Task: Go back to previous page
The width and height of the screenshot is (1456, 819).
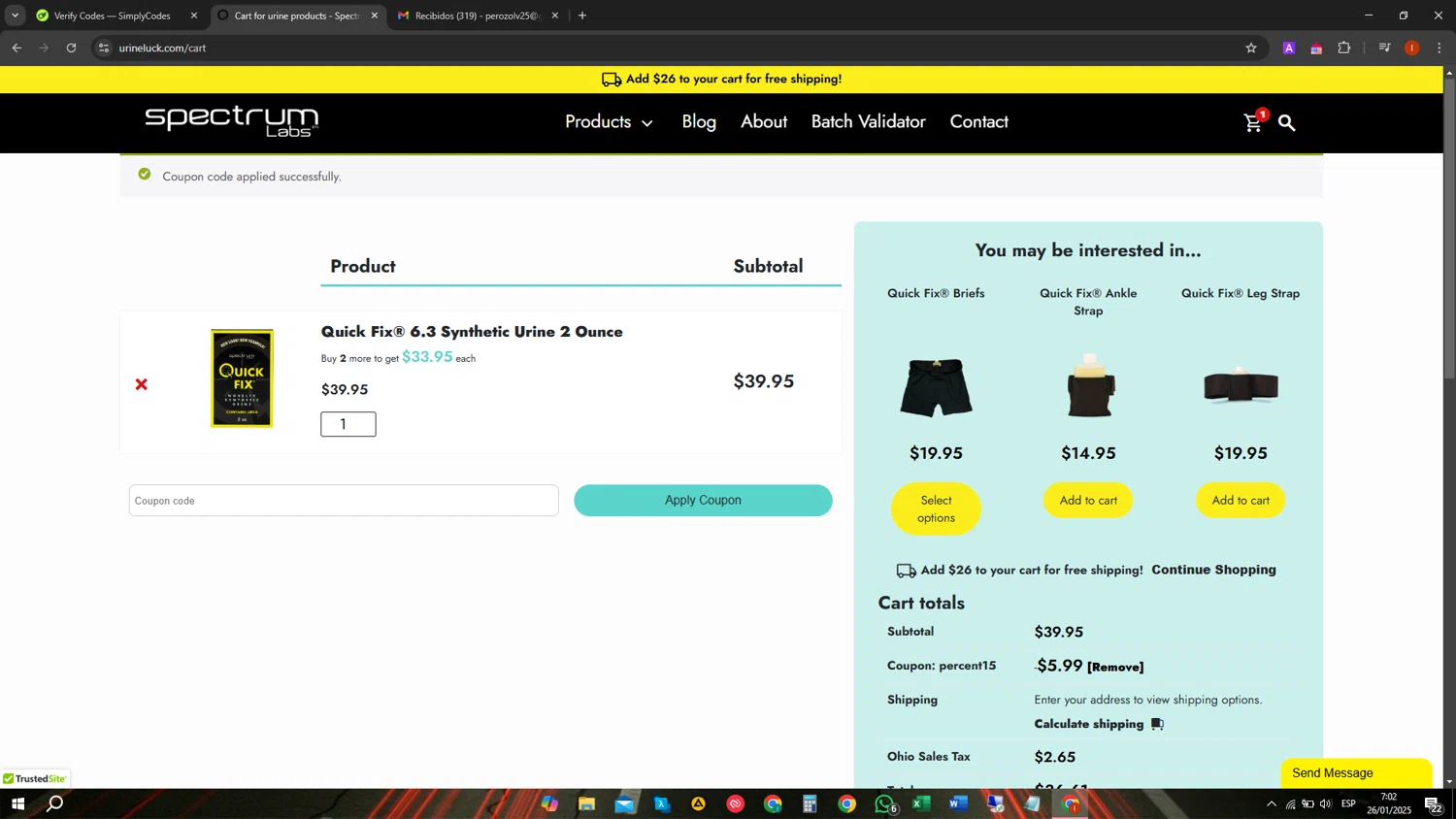Action: [x=17, y=48]
